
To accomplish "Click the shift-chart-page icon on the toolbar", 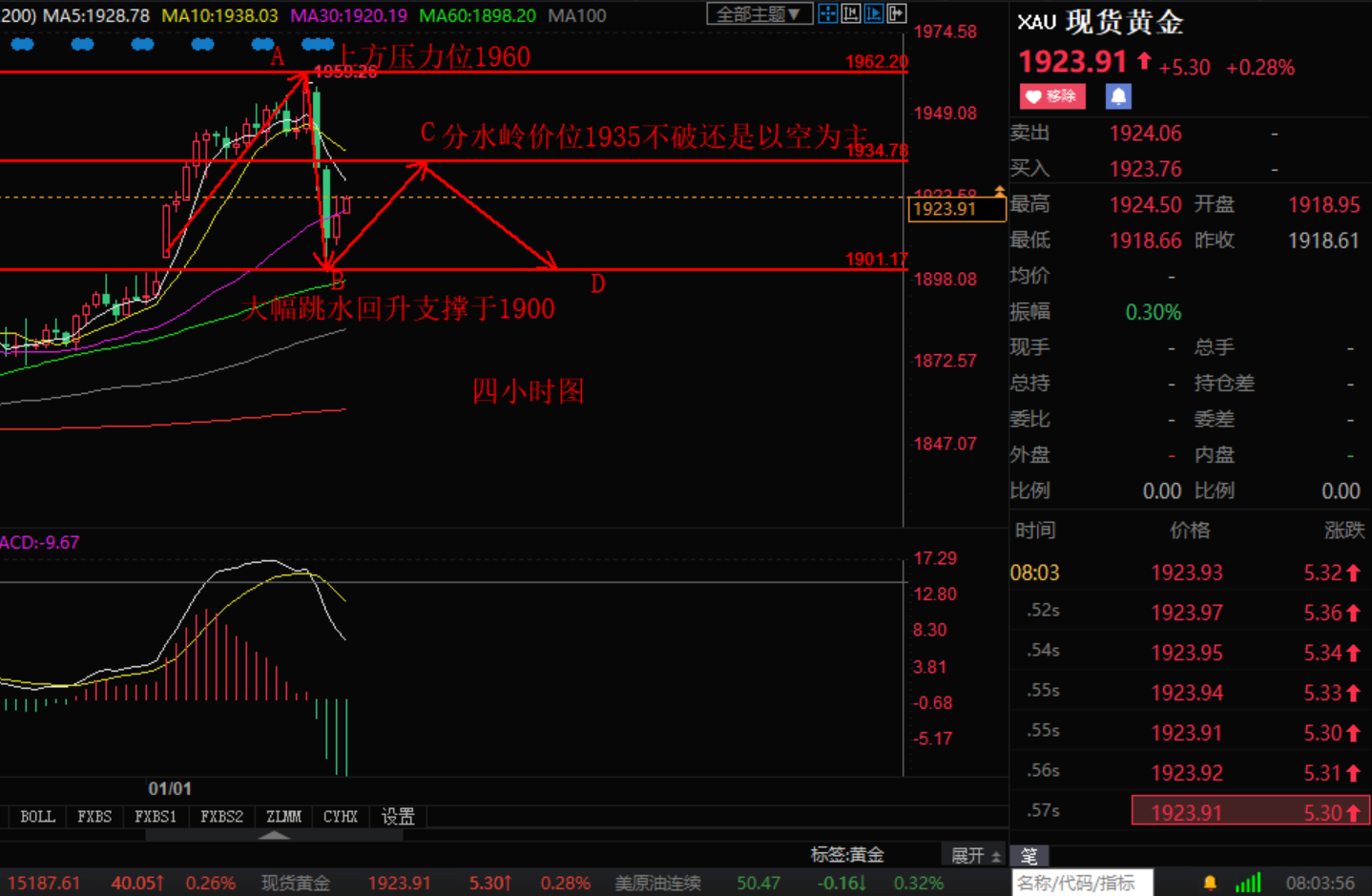I will (x=896, y=13).
